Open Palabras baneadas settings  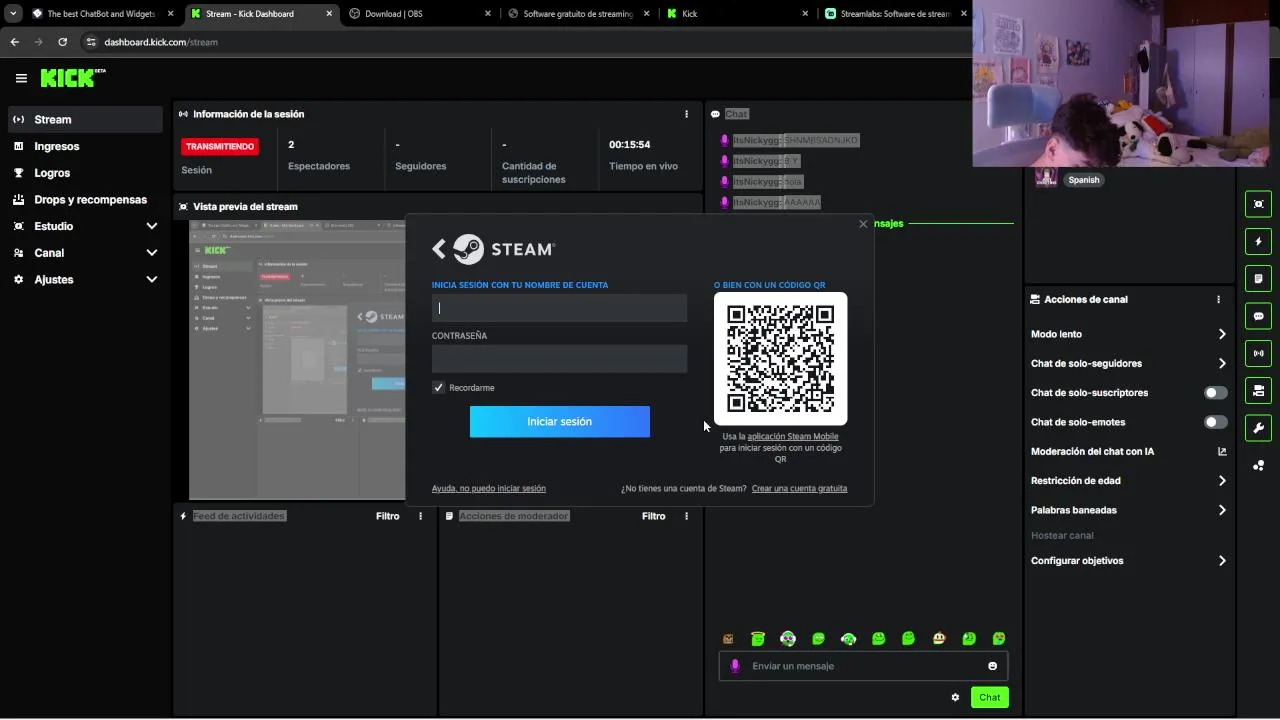[1222, 510]
